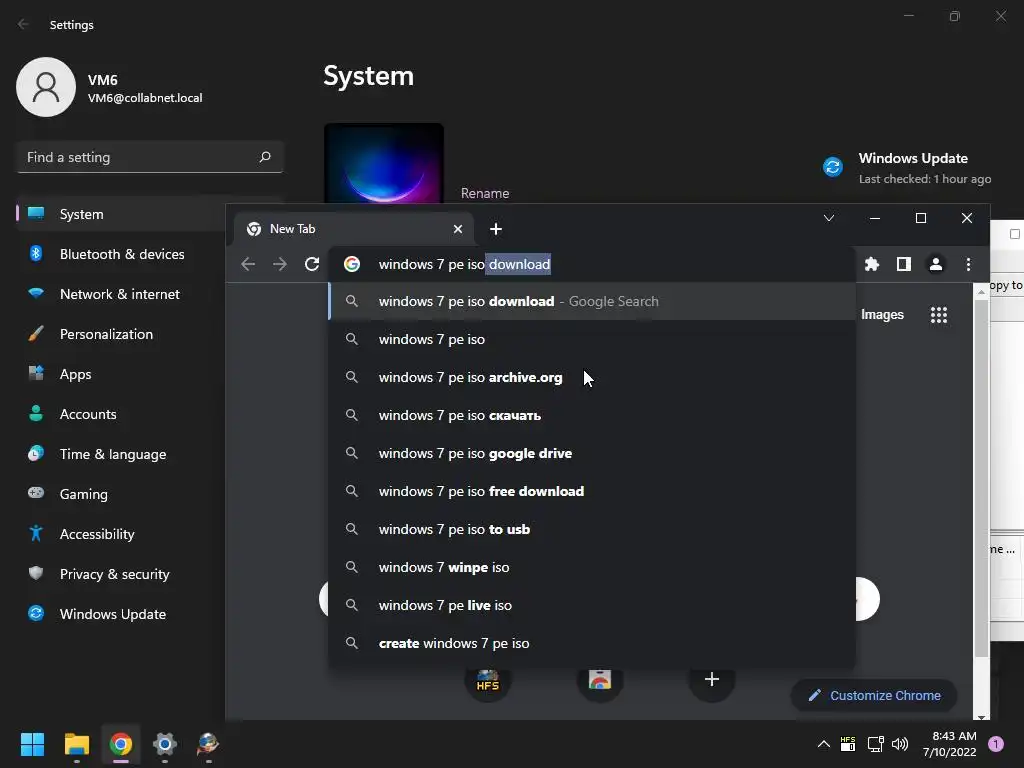Click the Rename link in Settings
This screenshot has width=1024, height=768.
pyautogui.click(x=485, y=193)
